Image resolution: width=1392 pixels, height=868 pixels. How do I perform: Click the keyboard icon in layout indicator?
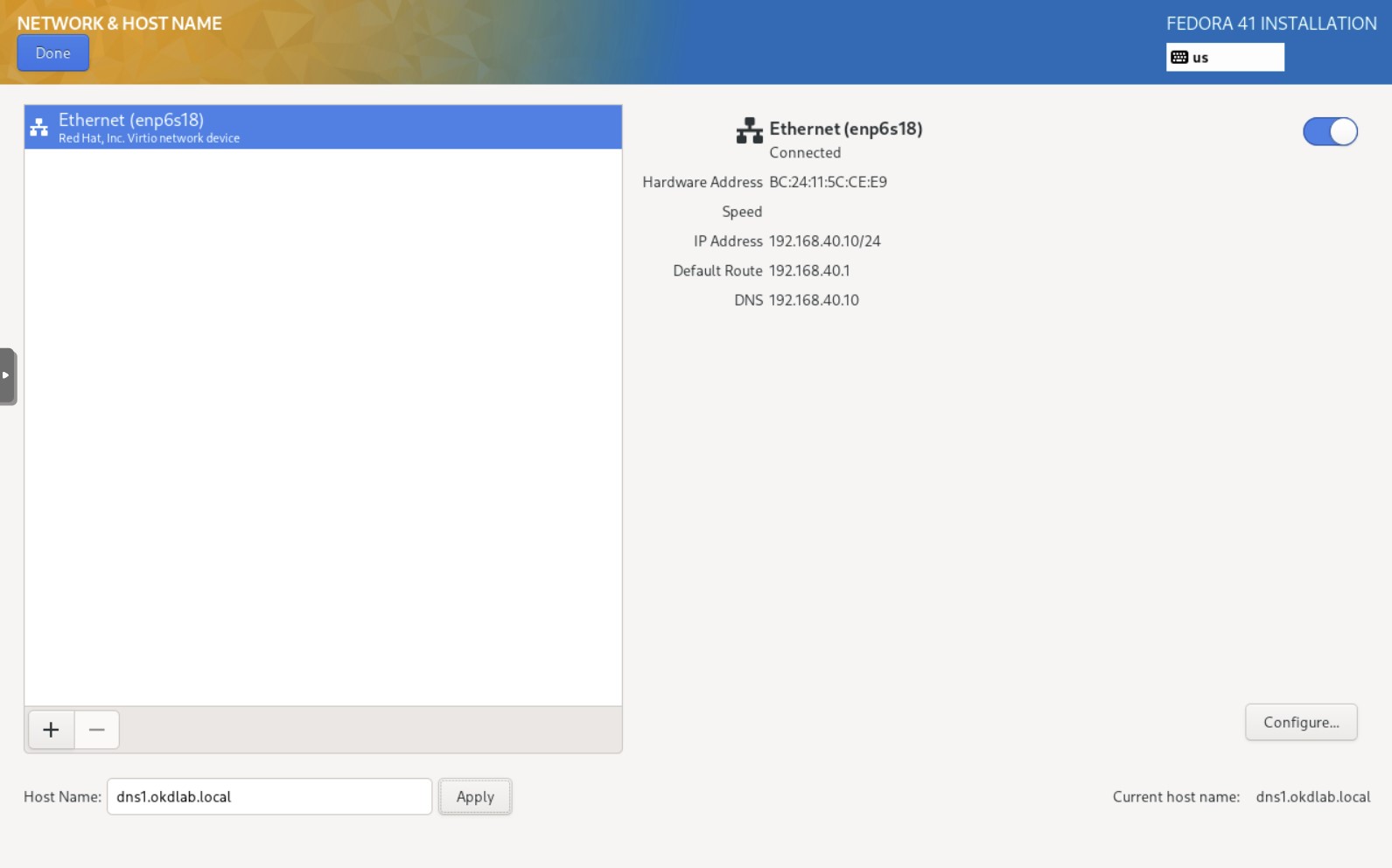1179,58
